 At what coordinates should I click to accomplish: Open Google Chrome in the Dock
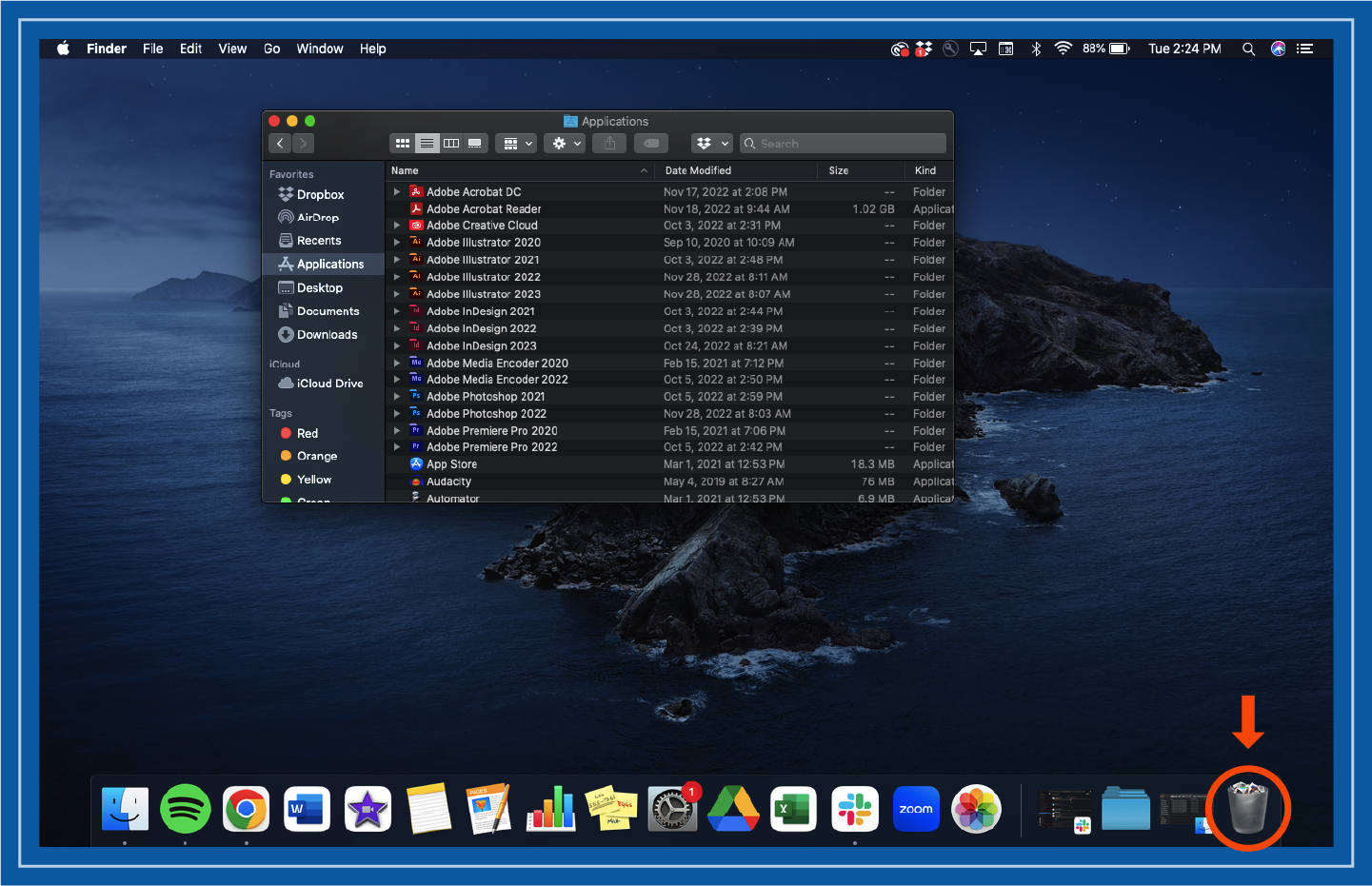(247, 810)
